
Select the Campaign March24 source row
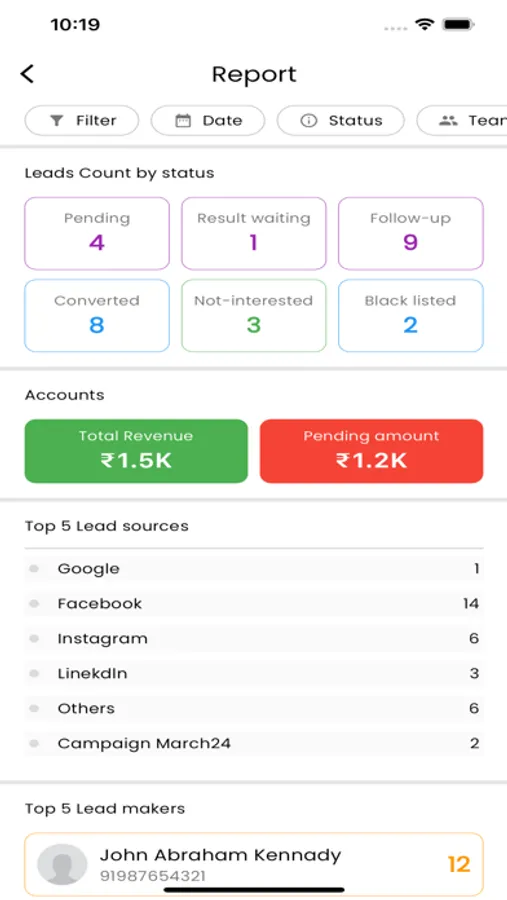click(254, 743)
